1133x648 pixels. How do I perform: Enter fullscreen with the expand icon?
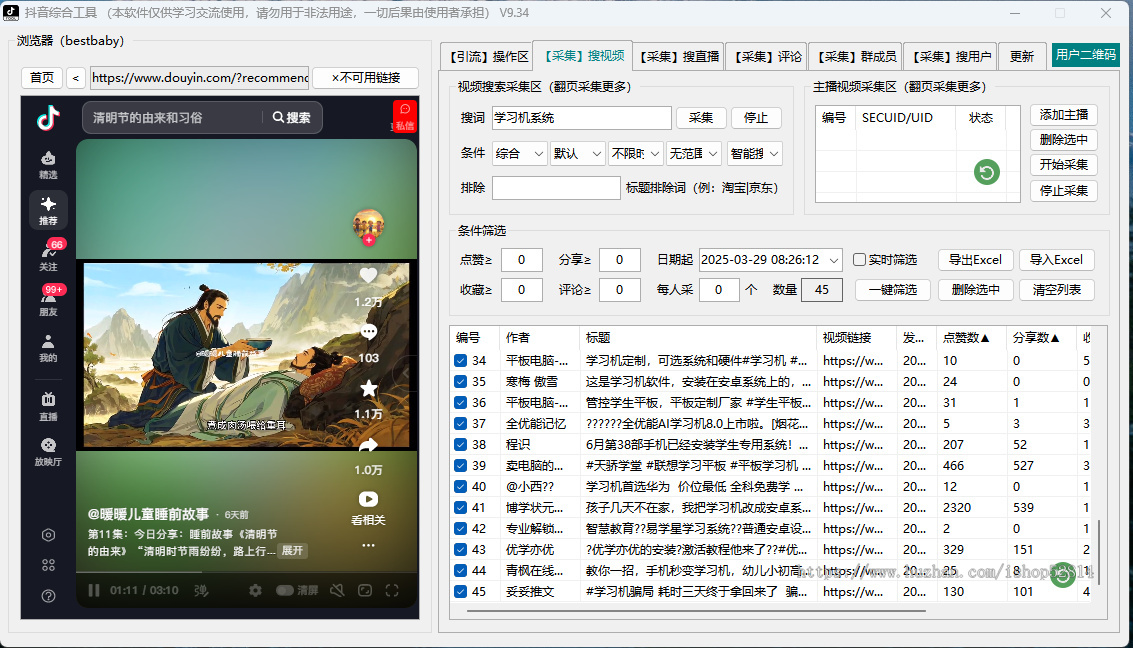(x=392, y=590)
